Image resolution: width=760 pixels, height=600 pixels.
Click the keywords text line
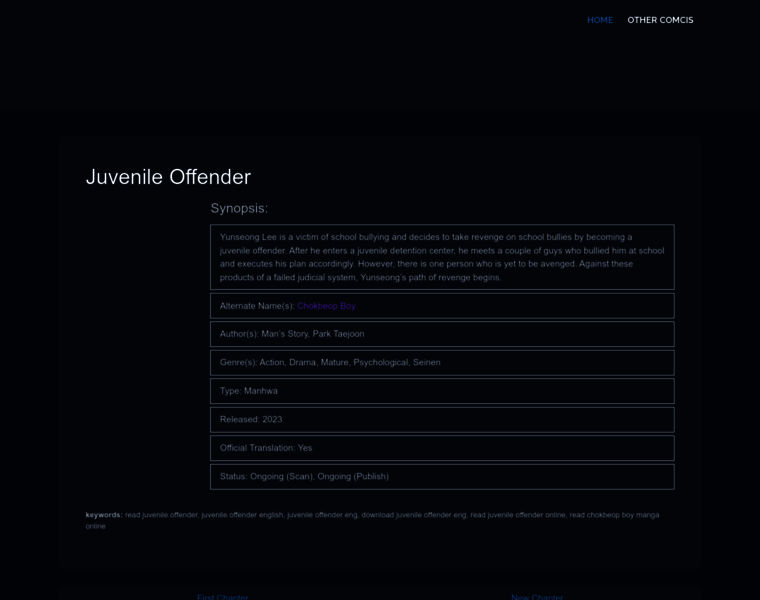tap(372, 520)
